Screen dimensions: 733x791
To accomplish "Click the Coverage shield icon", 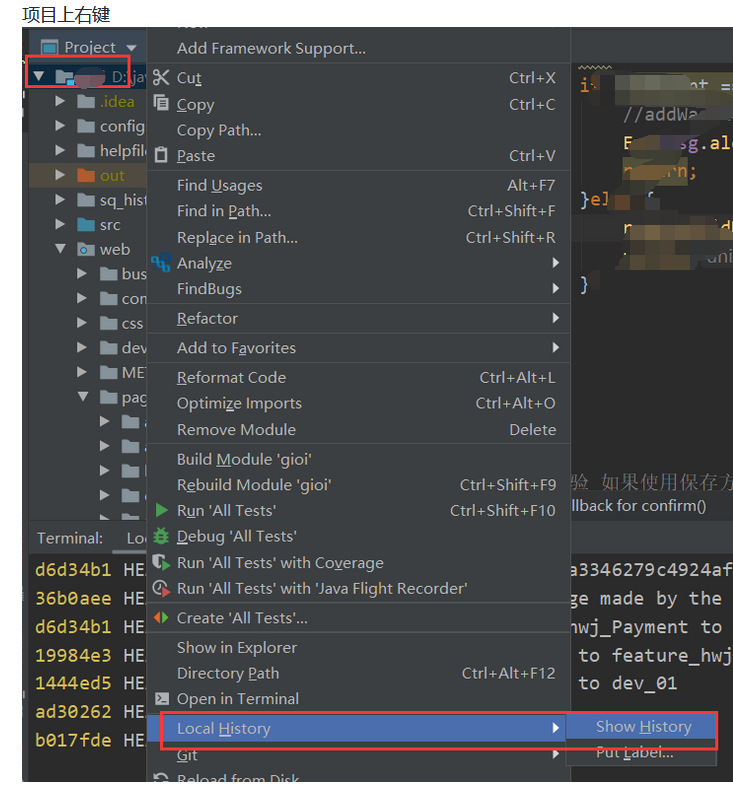I will (161, 562).
